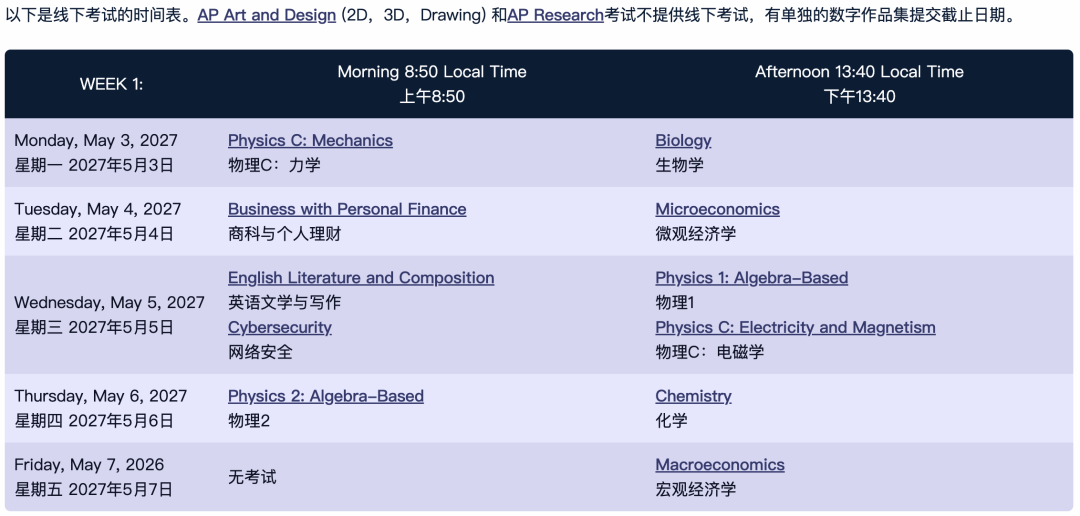
Task: Open the Cybersecurity exam link
Action: pos(280,328)
